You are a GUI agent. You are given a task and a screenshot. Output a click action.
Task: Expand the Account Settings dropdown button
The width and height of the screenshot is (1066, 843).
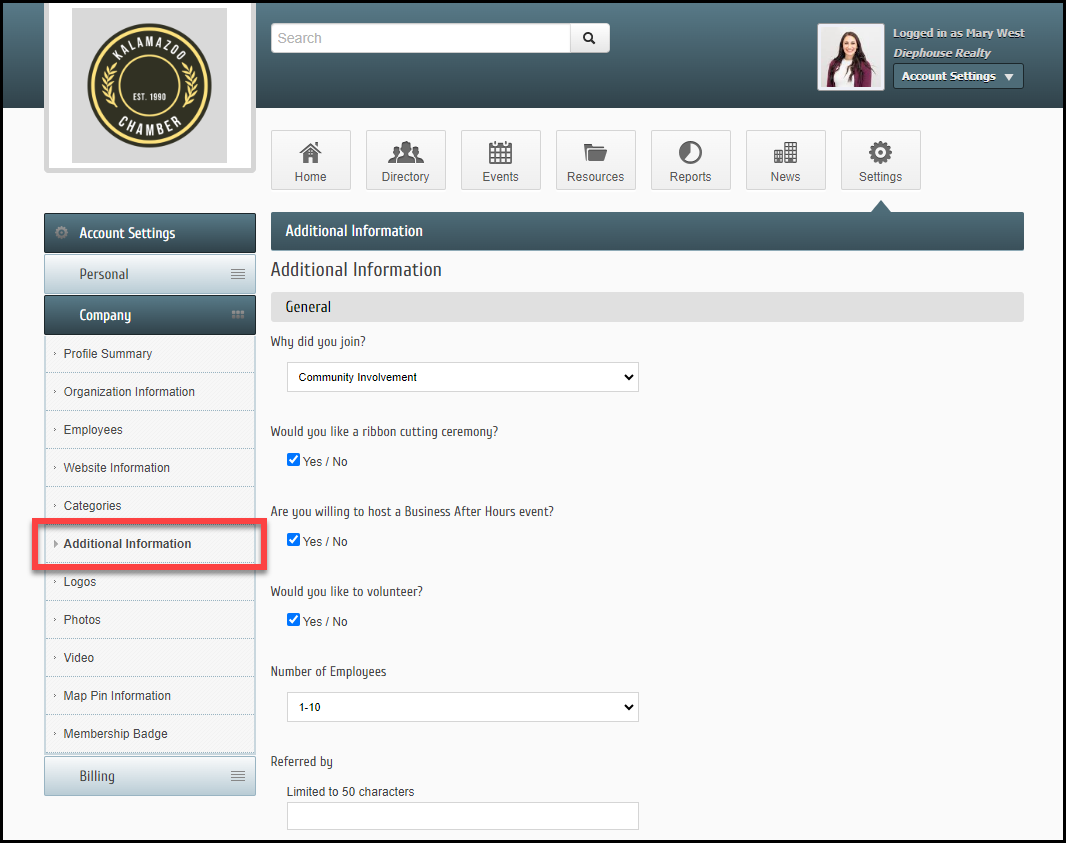tap(957, 76)
